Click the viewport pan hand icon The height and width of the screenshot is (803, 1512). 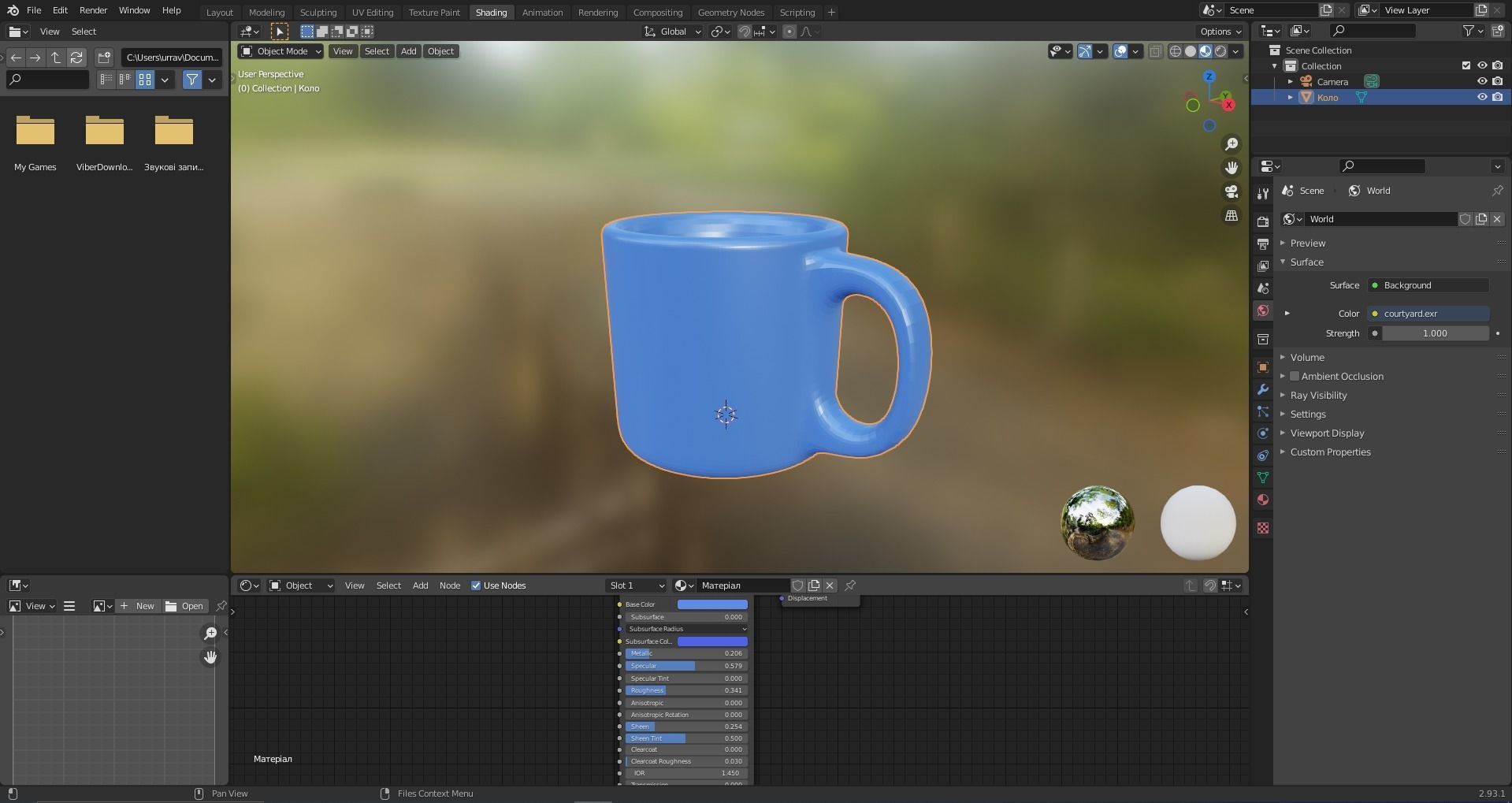1231,168
